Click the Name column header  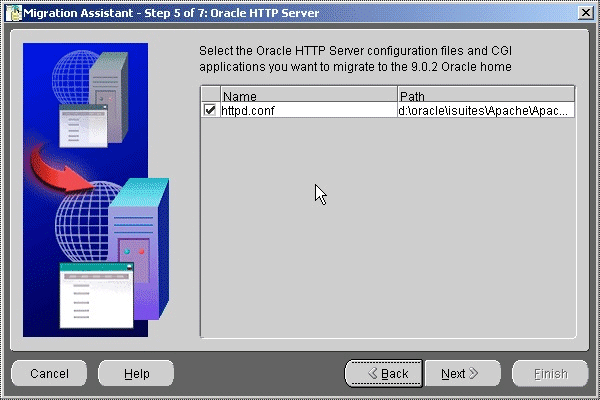point(309,95)
